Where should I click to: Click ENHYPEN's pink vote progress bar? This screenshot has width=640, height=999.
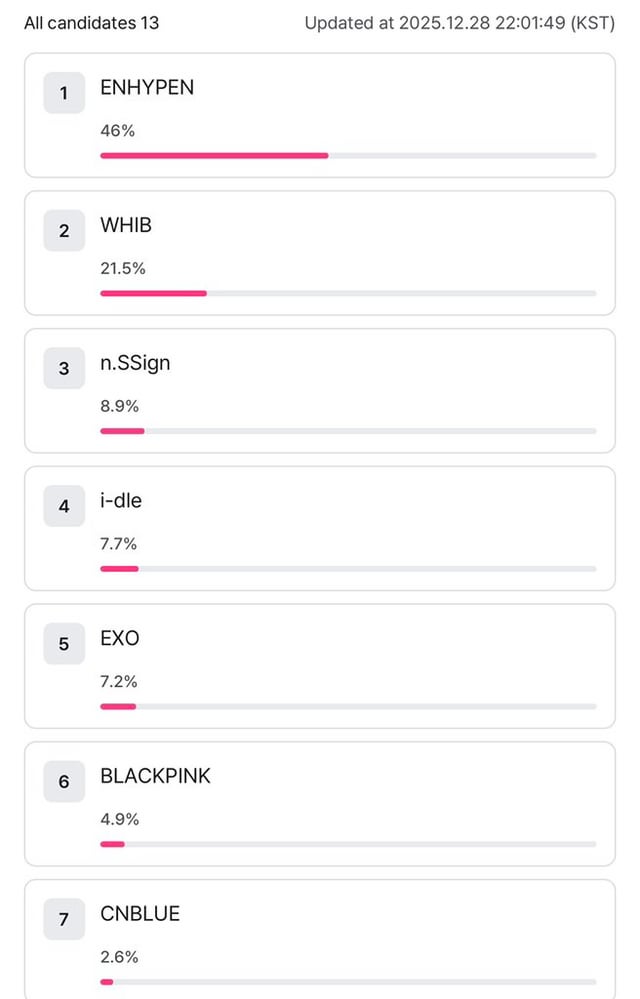pos(214,155)
